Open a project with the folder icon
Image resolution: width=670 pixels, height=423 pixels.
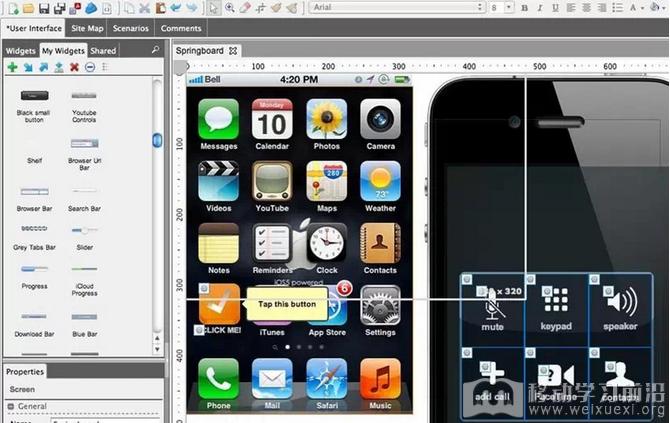[x=29, y=8]
